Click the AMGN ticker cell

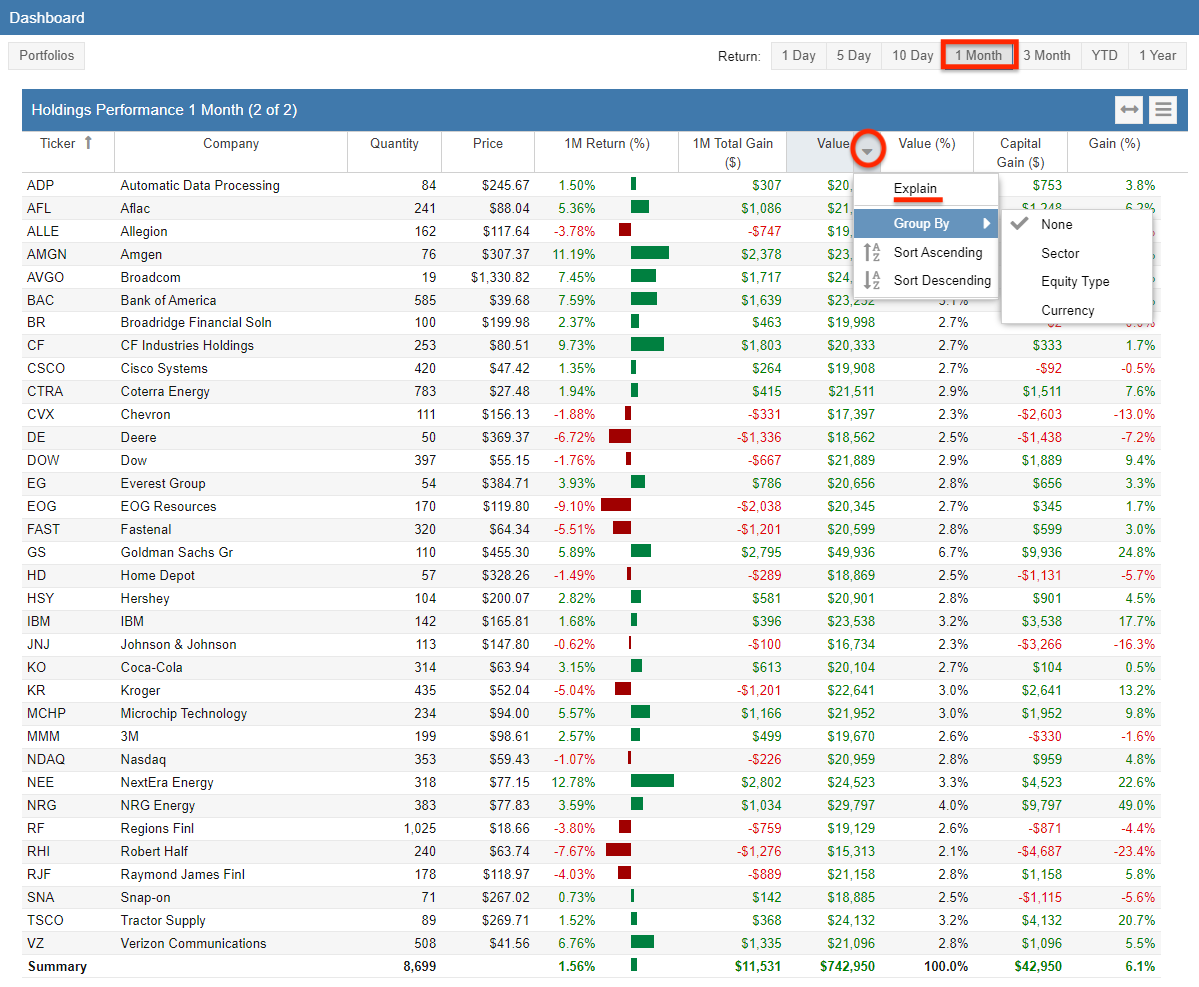point(47,254)
